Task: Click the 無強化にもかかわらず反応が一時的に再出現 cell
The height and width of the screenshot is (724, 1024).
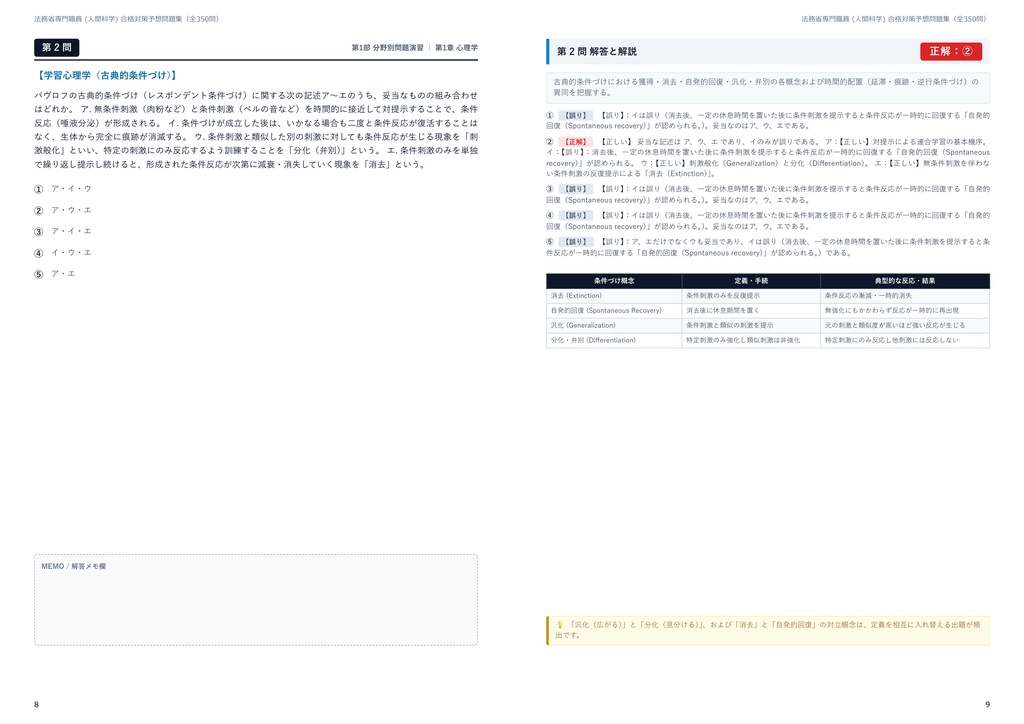Action: pos(905,311)
